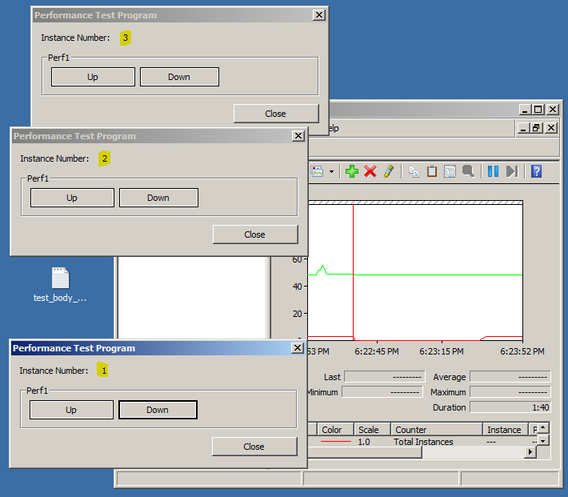Click the 60 value on graph axis

coord(297,259)
